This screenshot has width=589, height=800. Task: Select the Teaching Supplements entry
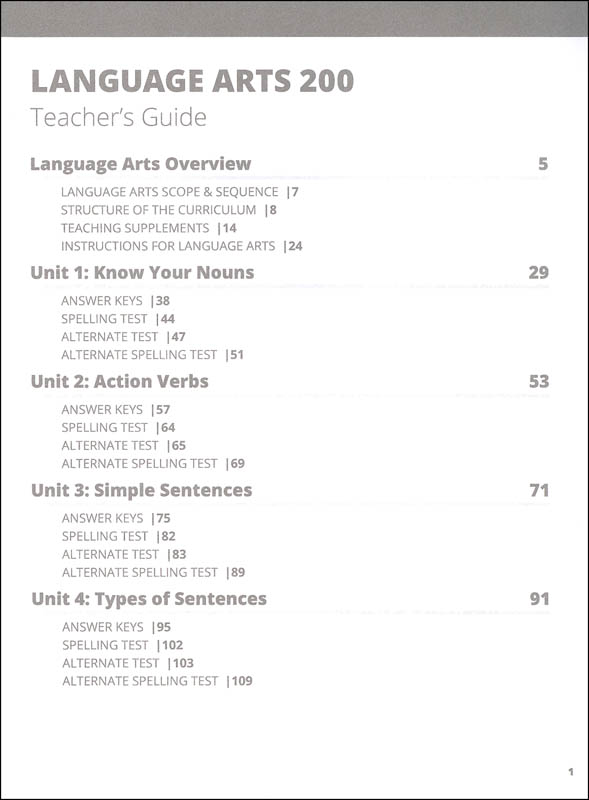click(149, 228)
